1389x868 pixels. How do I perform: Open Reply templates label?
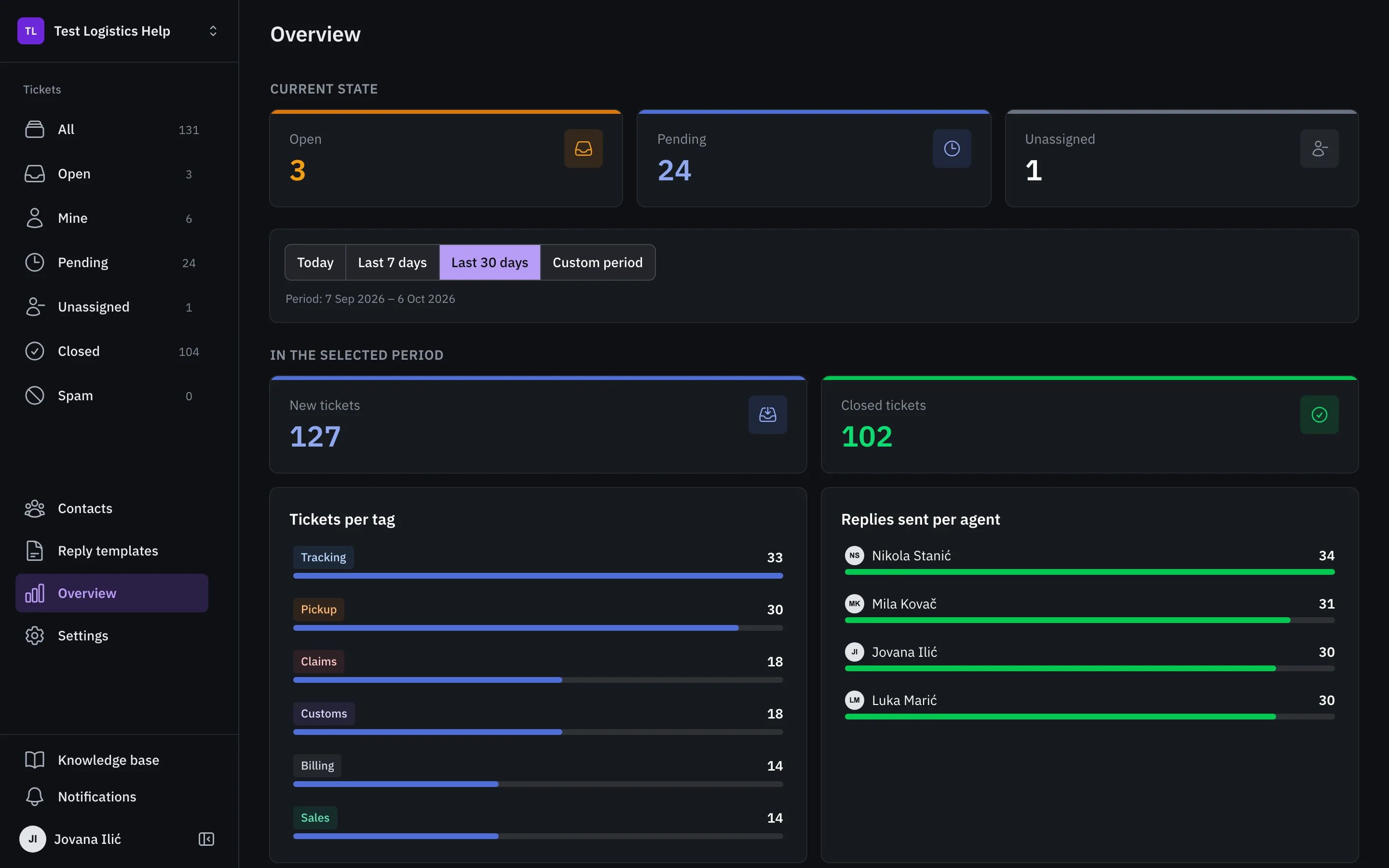108,551
